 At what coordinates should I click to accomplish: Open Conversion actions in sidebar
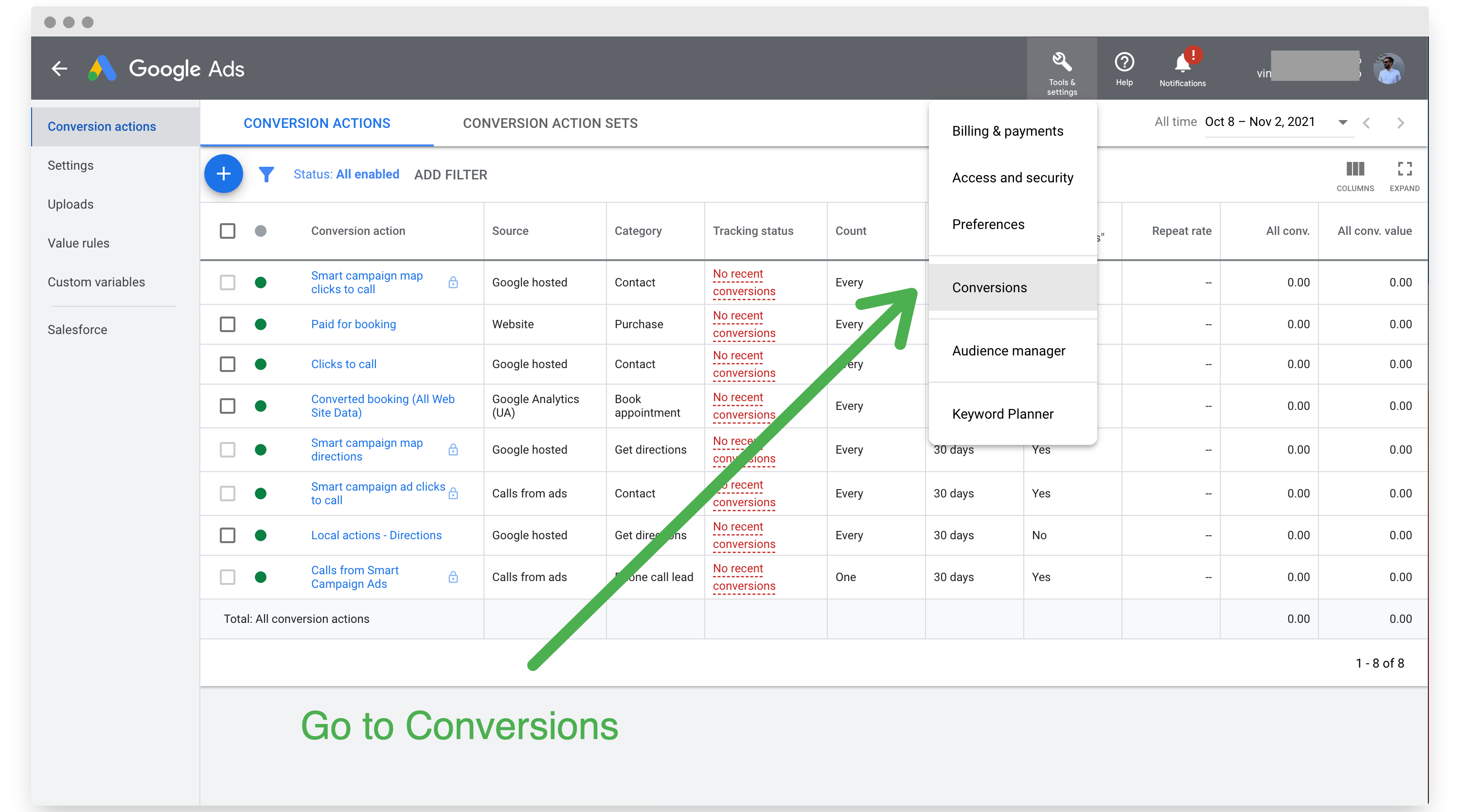(116, 126)
